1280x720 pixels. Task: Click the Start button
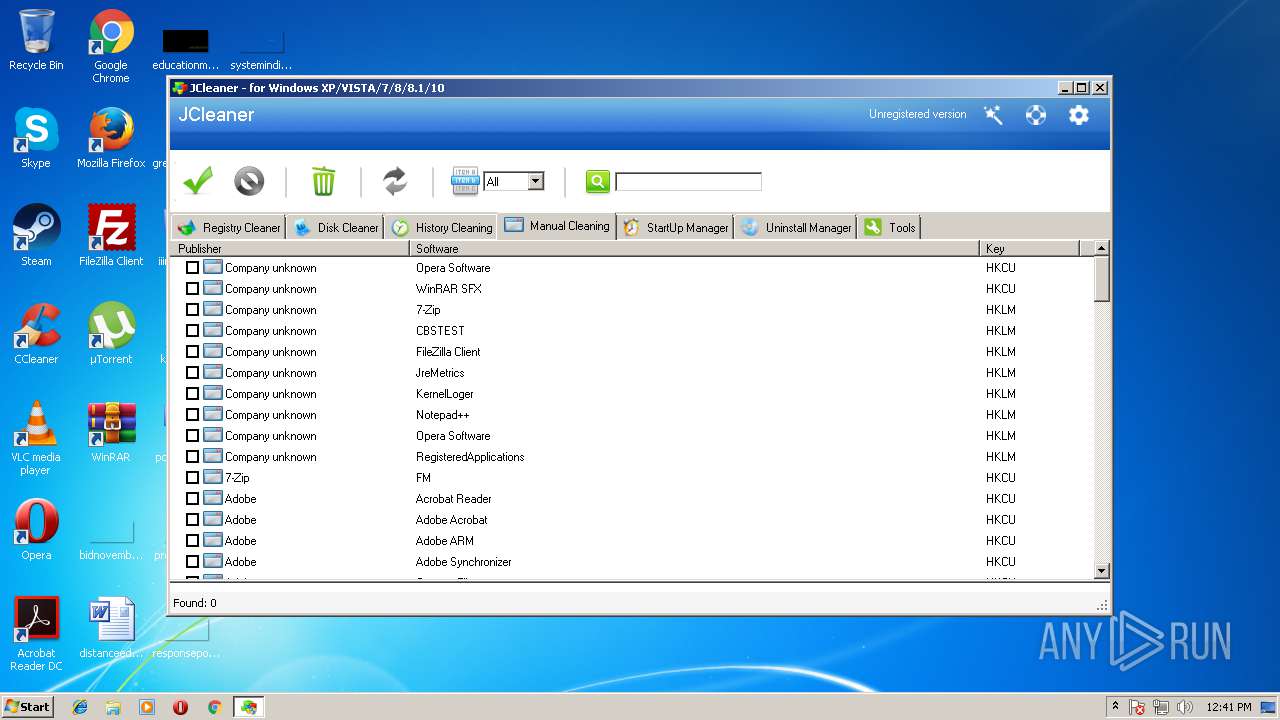tap(27, 706)
